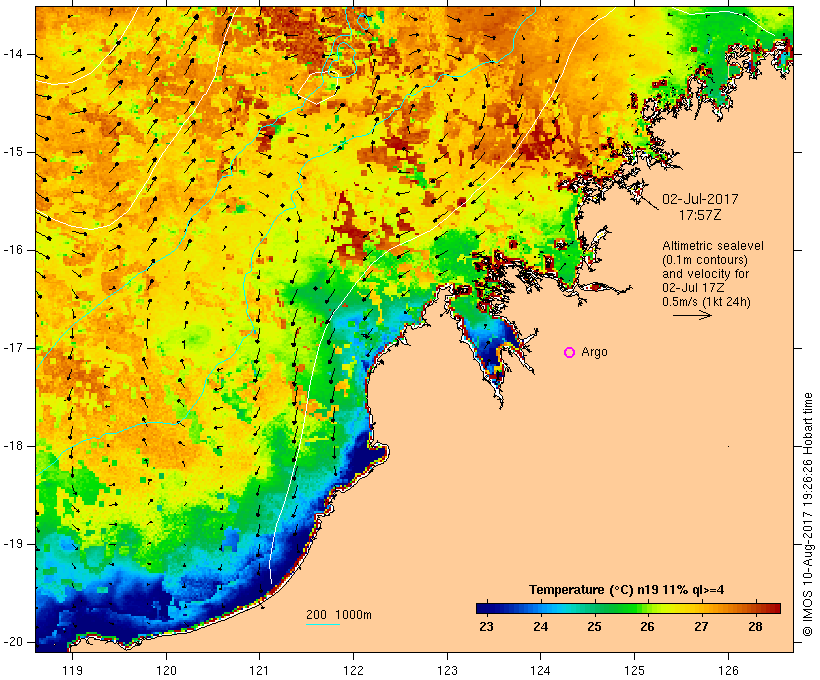The height and width of the screenshot is (680, 820).
Task: Click latitude axis label '-18'
Action: (x=13, y=446)
